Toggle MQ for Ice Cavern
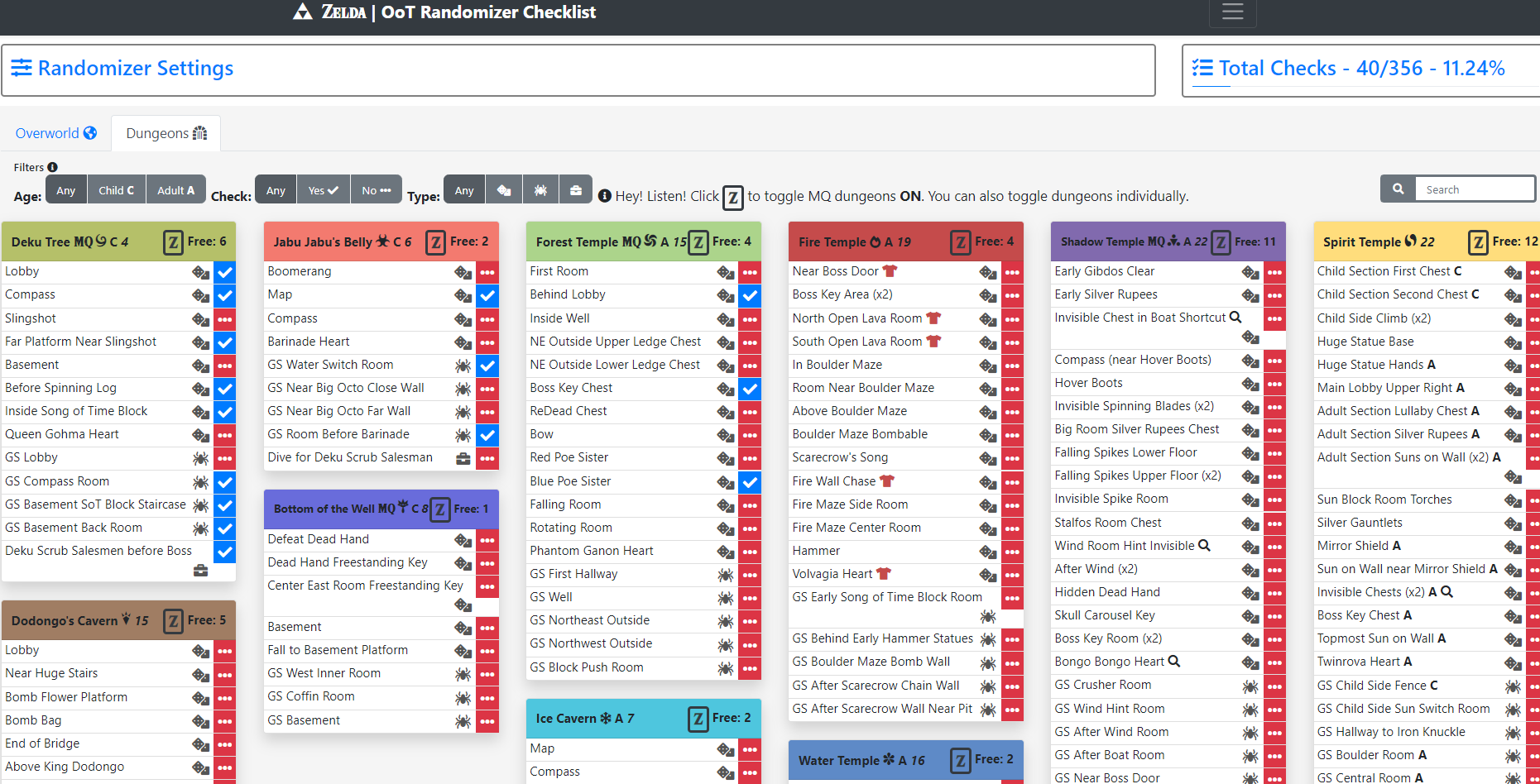The image size is (1540, 784). (x=698, y=719)
